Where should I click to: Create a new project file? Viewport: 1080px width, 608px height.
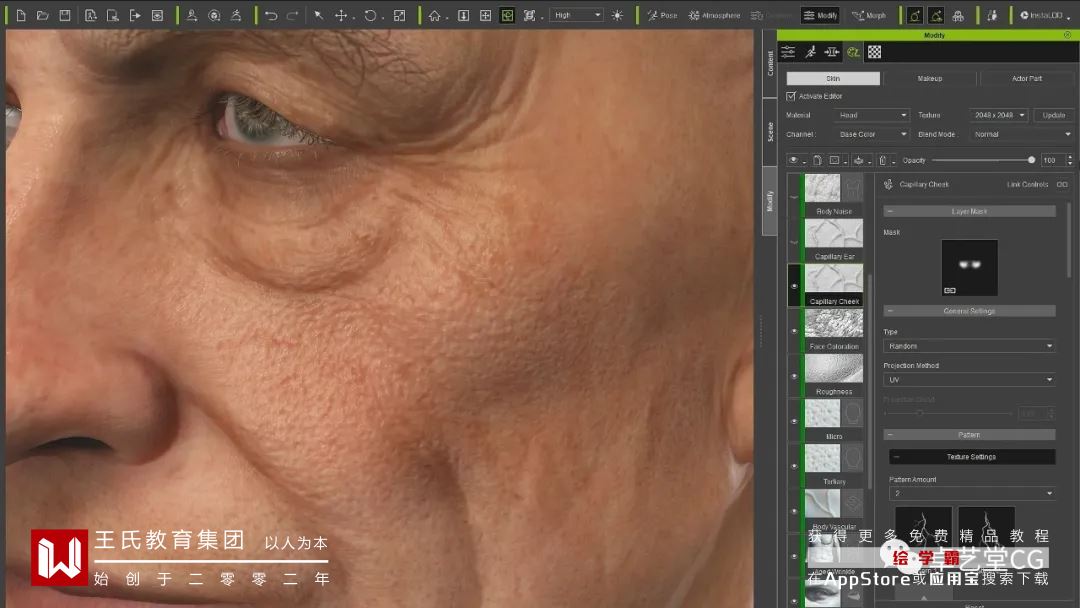click(x=21, y=15)
